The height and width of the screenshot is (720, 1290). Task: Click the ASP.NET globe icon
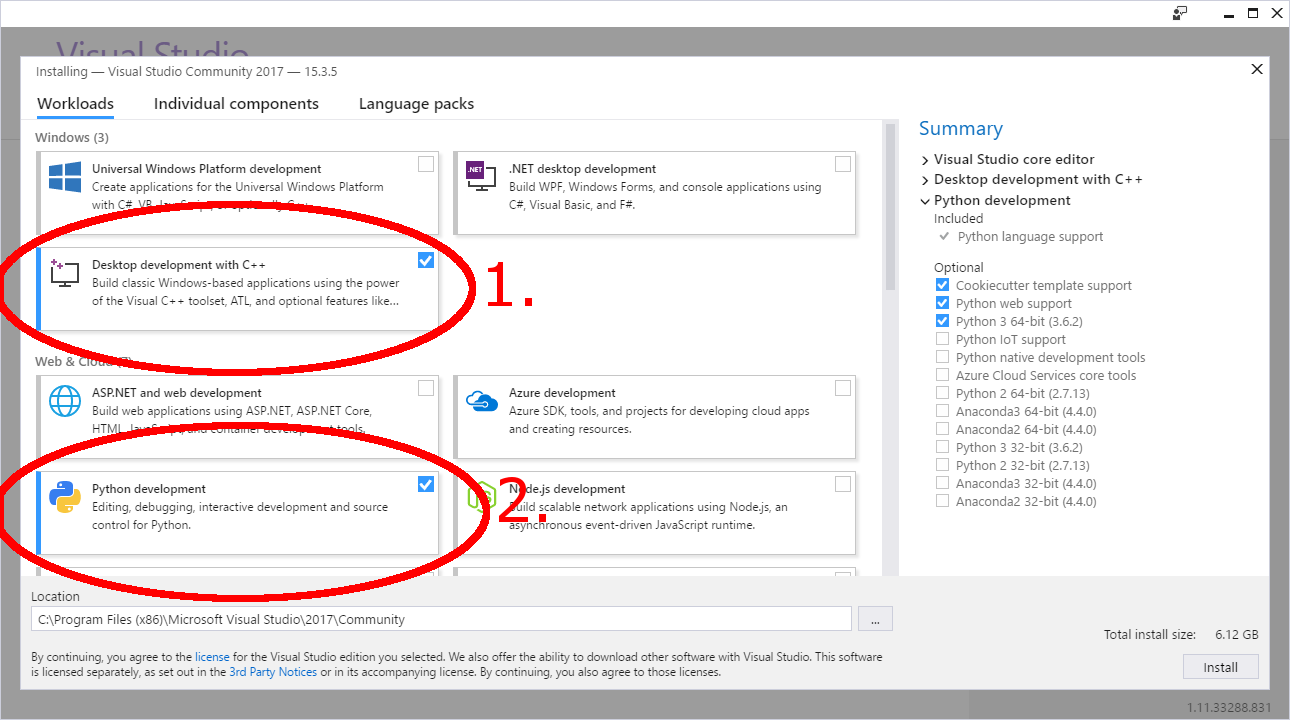tap(65, 401)
